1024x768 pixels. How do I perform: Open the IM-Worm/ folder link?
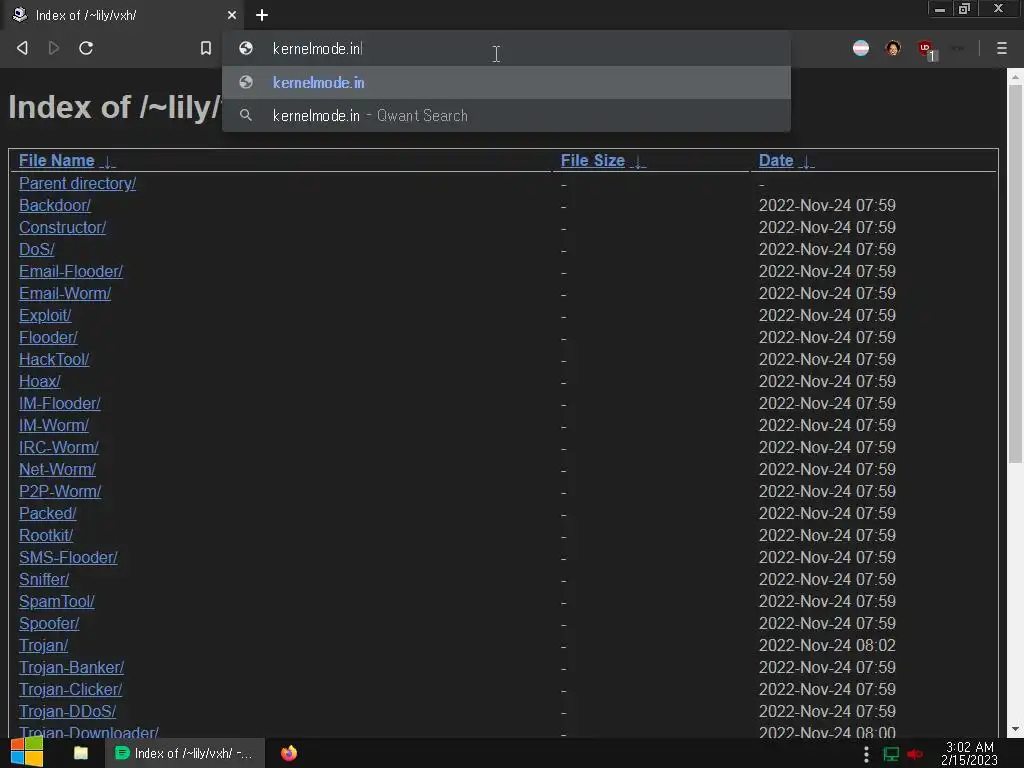(x=54, y=425)
